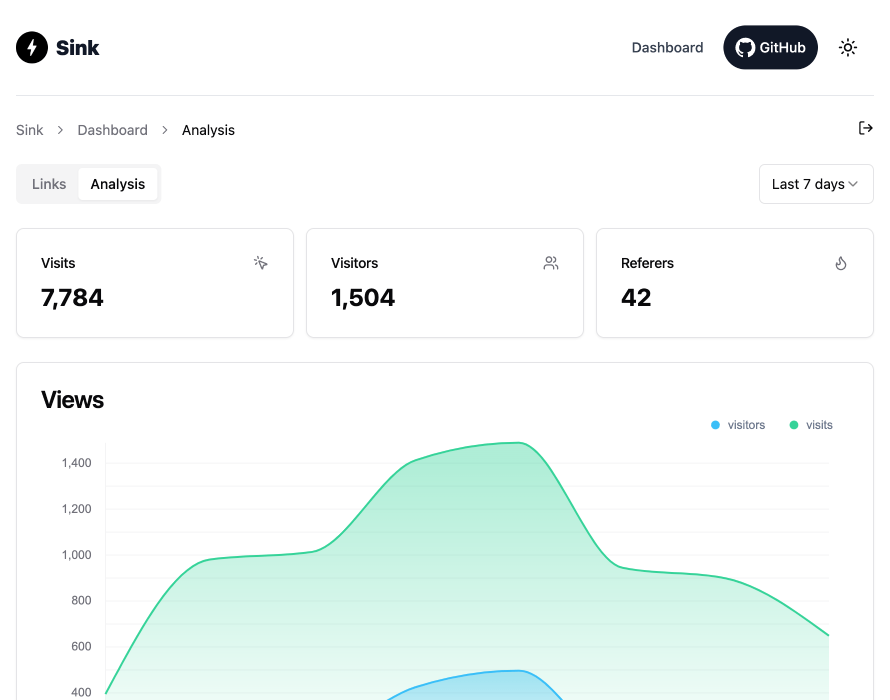Open the Dashboard navigation link
Image resolution: width=890 pixels, height=700 pixels.
point(667,47)
